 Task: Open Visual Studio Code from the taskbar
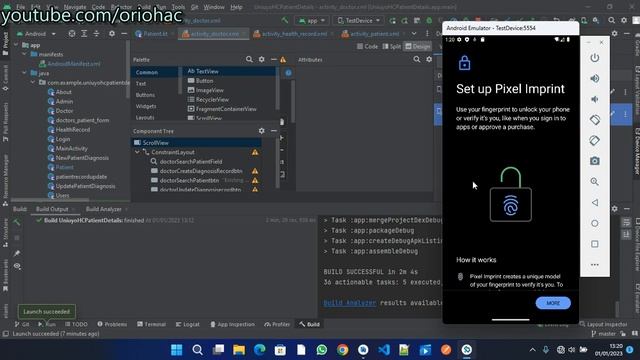[384, 350]
